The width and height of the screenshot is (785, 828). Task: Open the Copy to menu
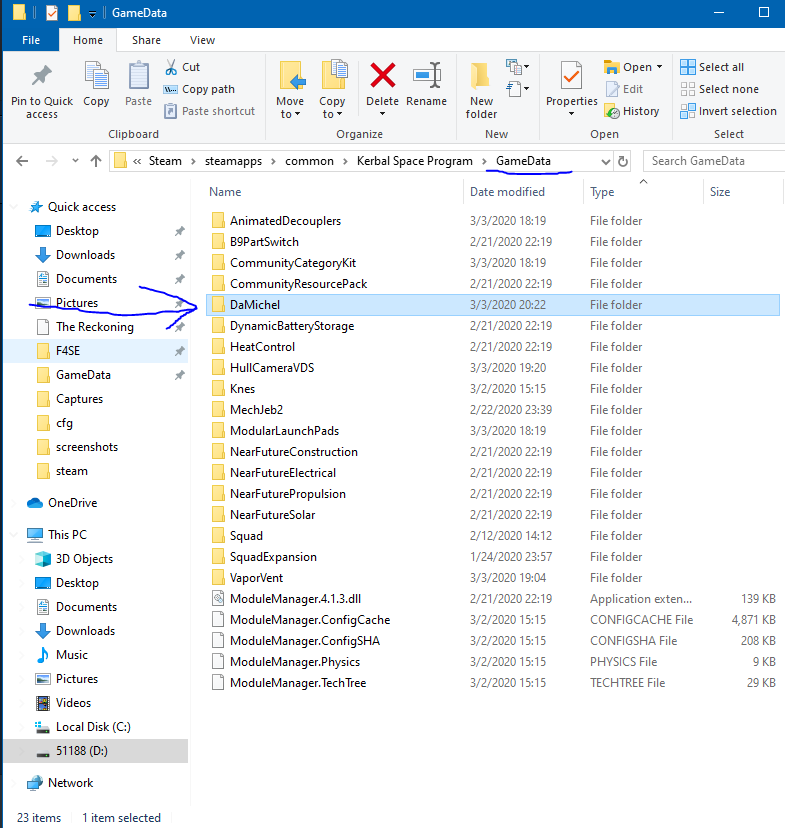(332, 90)
